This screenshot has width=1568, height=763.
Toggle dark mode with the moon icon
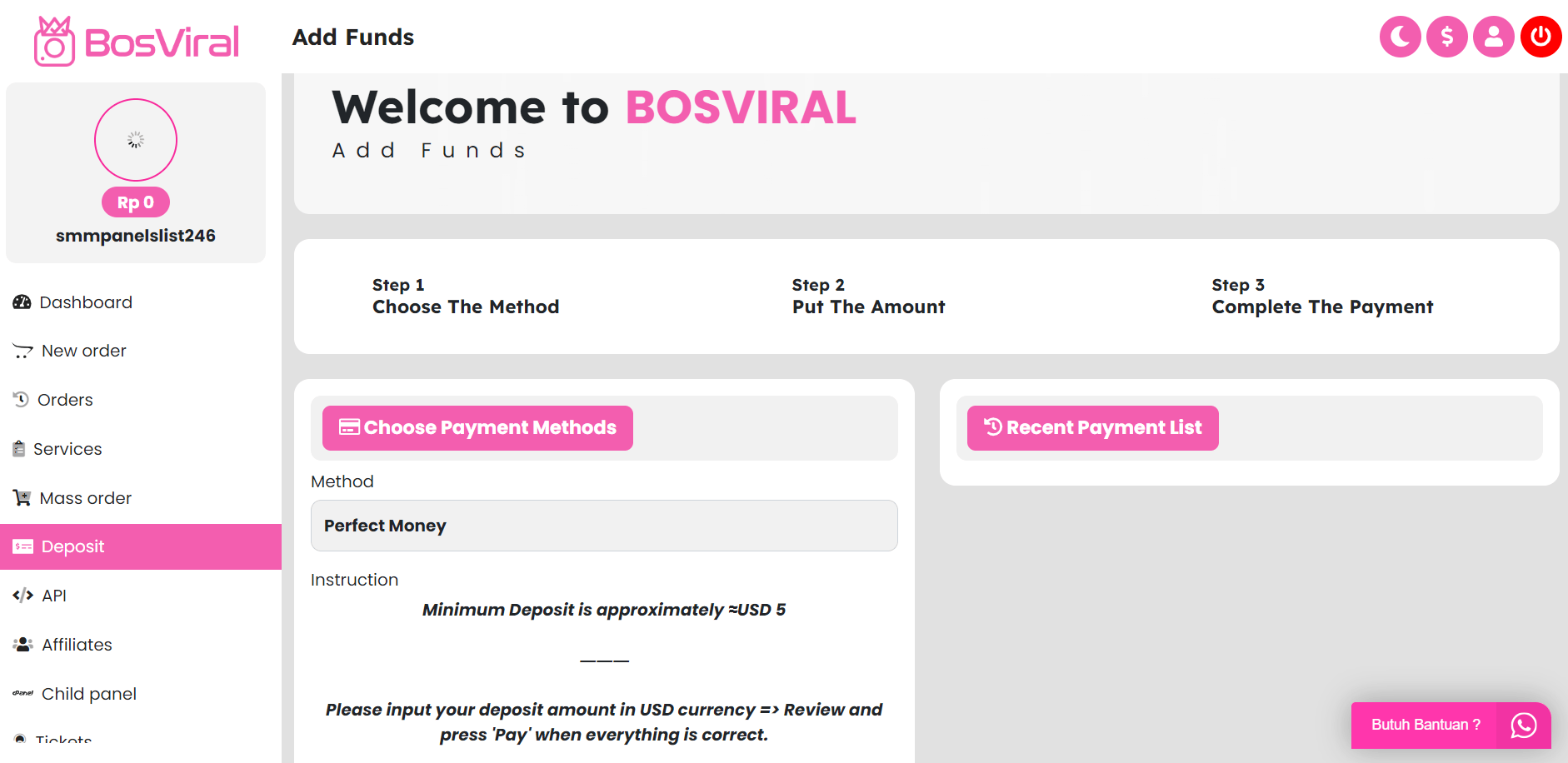1400,37
